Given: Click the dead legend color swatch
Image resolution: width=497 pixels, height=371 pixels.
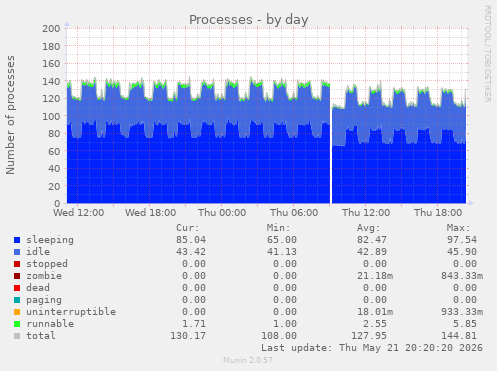Looking at the screenshot, I should [x=17, y=288].
